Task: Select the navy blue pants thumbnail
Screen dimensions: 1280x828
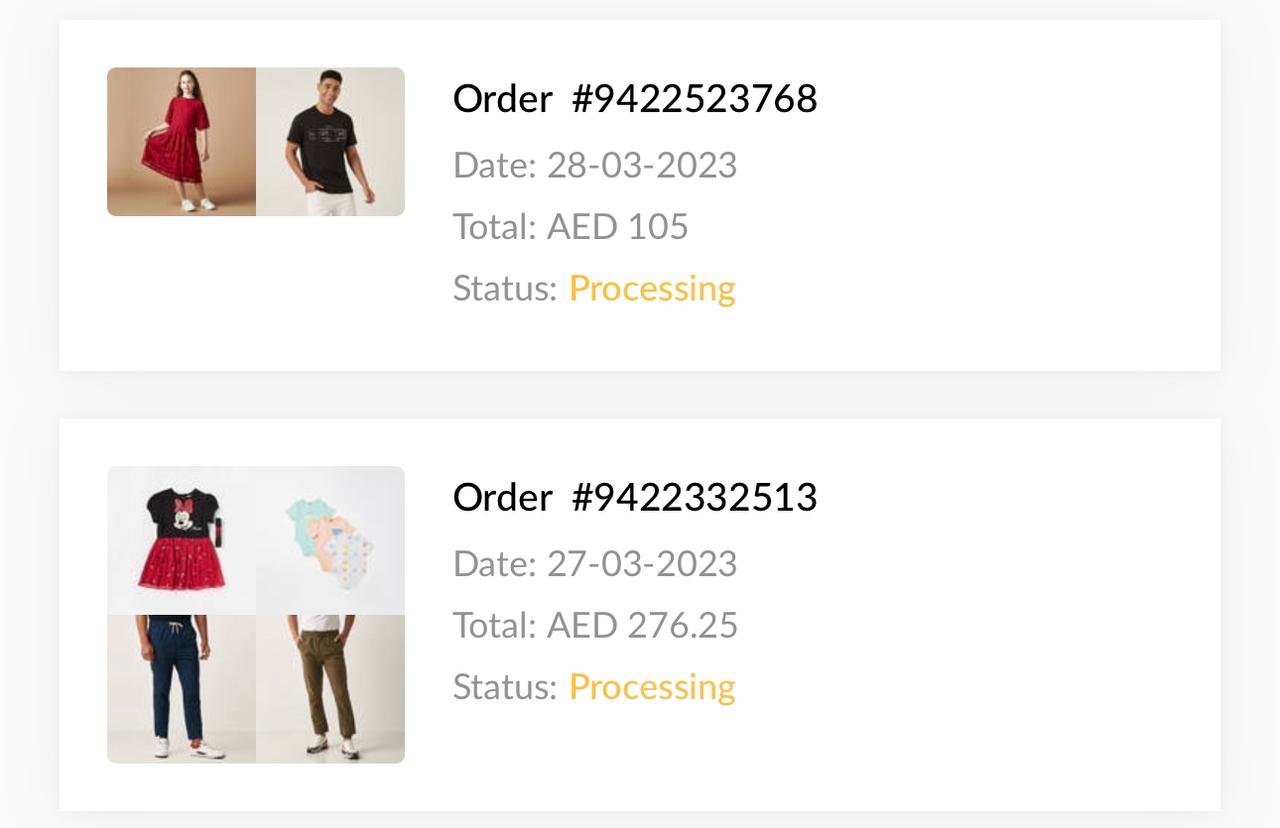Action: coord(181,689)
